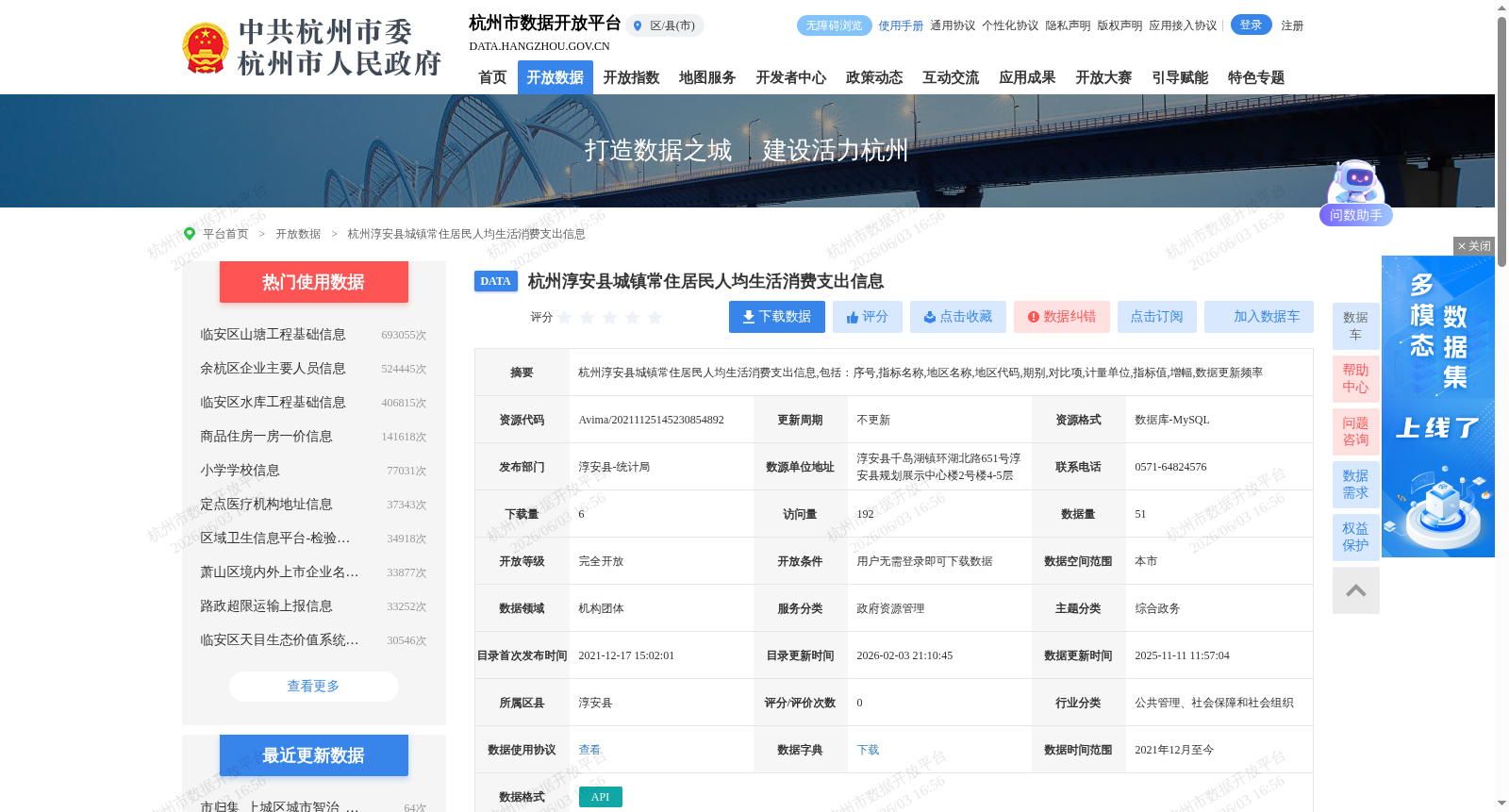This screenshot has width=1509, height=812.
Task: Open the 版权声明 link
Action: point(1119,25)
